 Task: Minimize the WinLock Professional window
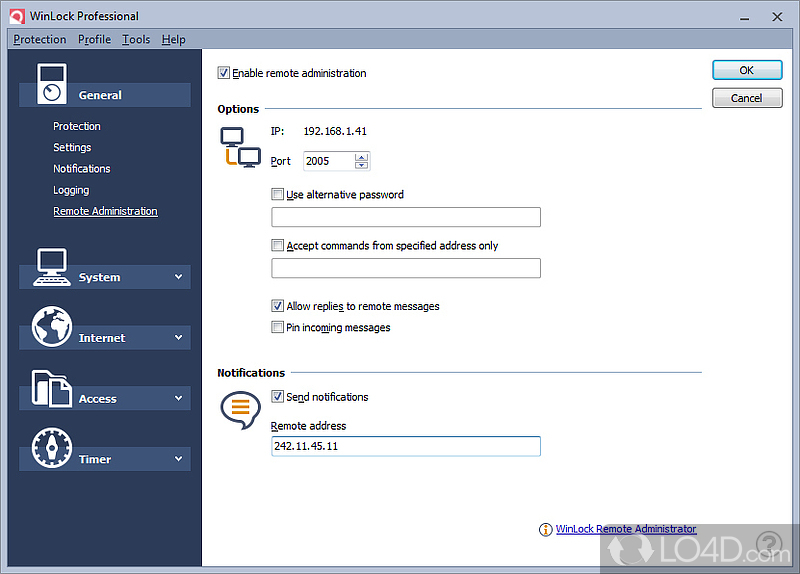click(x=744, y=17)
